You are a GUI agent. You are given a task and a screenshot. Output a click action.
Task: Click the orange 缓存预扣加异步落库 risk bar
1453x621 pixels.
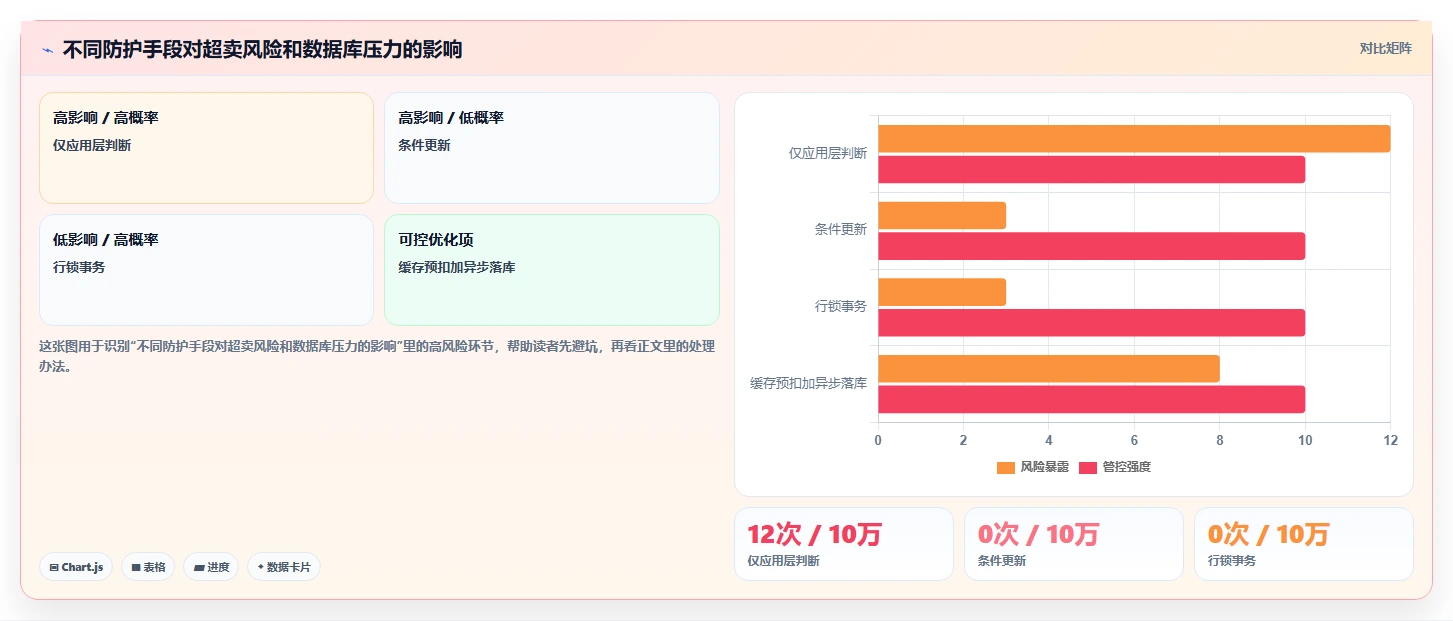(x=1049, y=369)
